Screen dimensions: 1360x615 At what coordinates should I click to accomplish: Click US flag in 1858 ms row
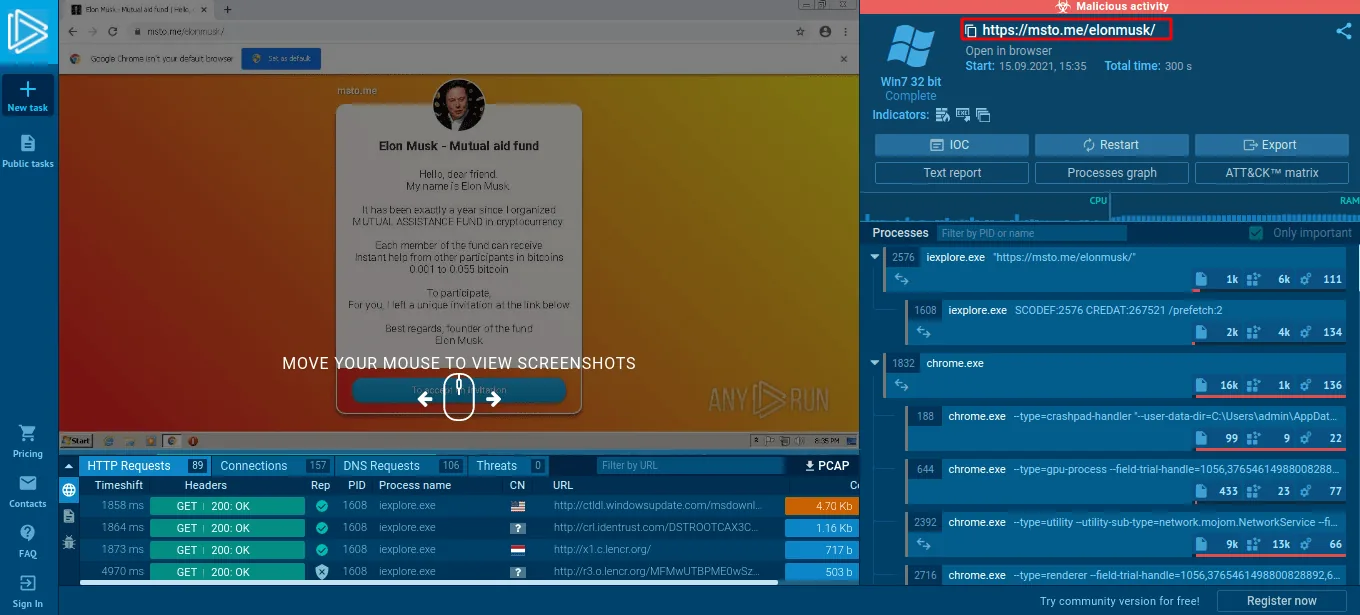click(518, 506)
